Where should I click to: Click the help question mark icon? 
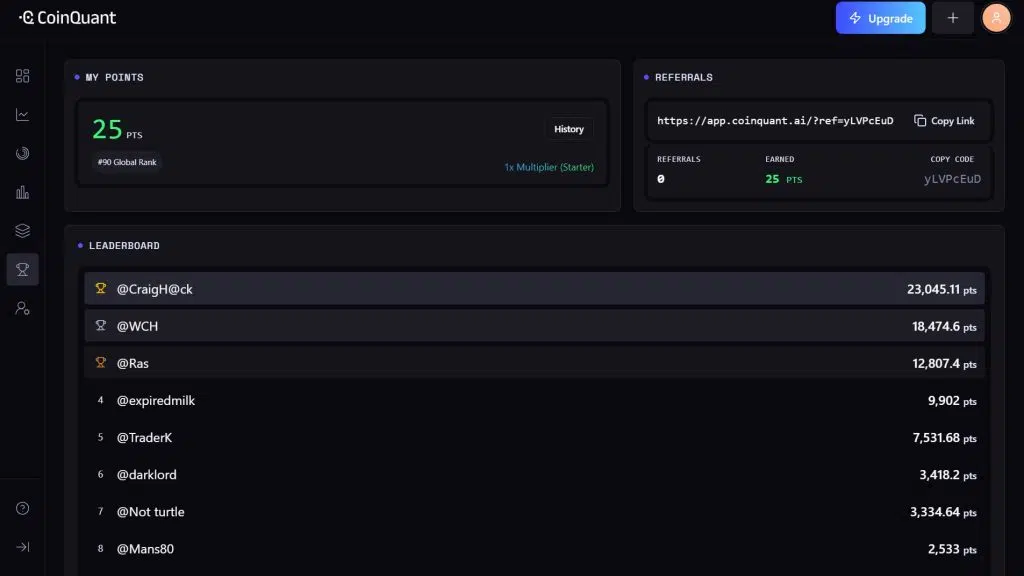pyautogui.click(x=22, y=508)
